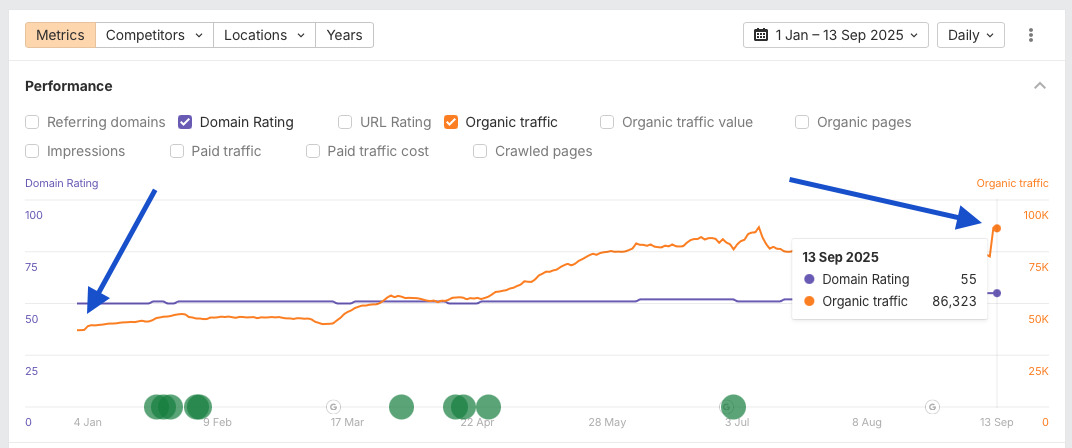Screen dimensions: 1072x448
Task: Open the three-dot more options menu
Action: pyautogui.click(x=1031, y=35)
